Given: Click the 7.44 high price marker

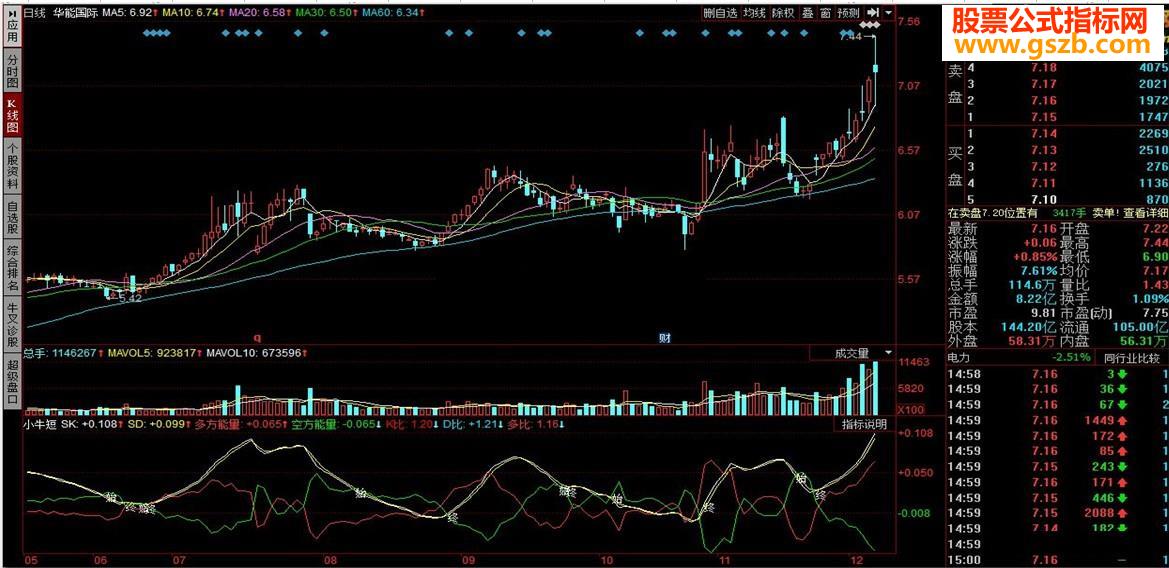Looking at the screenshot, I should (x=851, y=36).
